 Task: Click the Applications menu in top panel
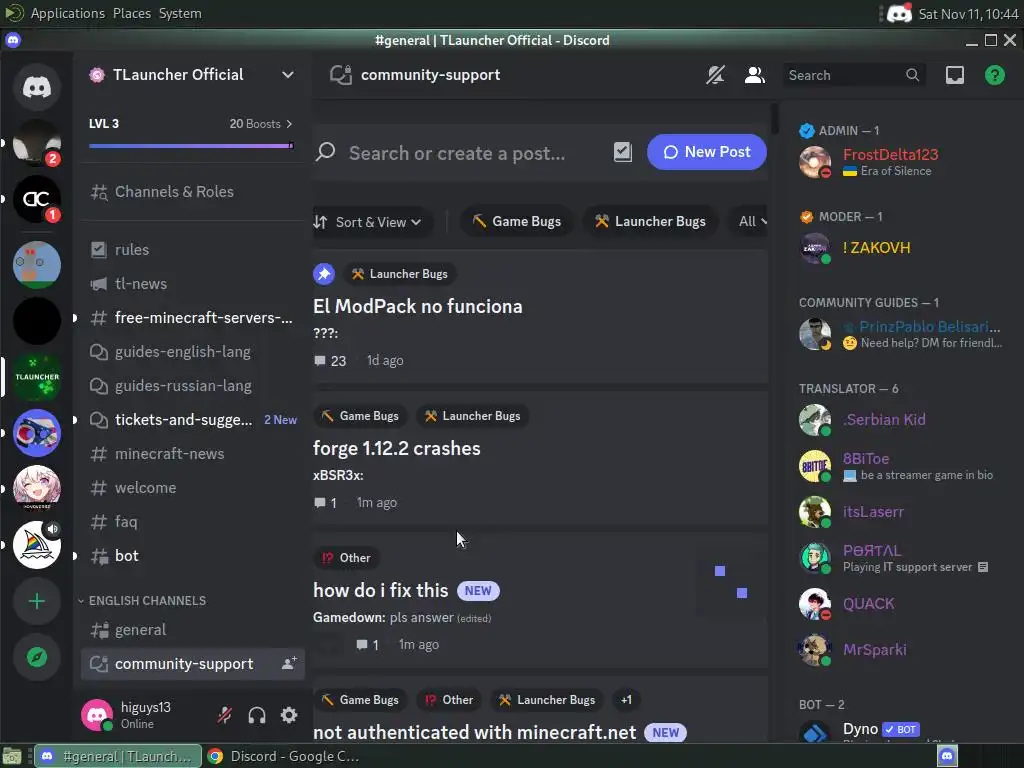[x=67, y=13]
